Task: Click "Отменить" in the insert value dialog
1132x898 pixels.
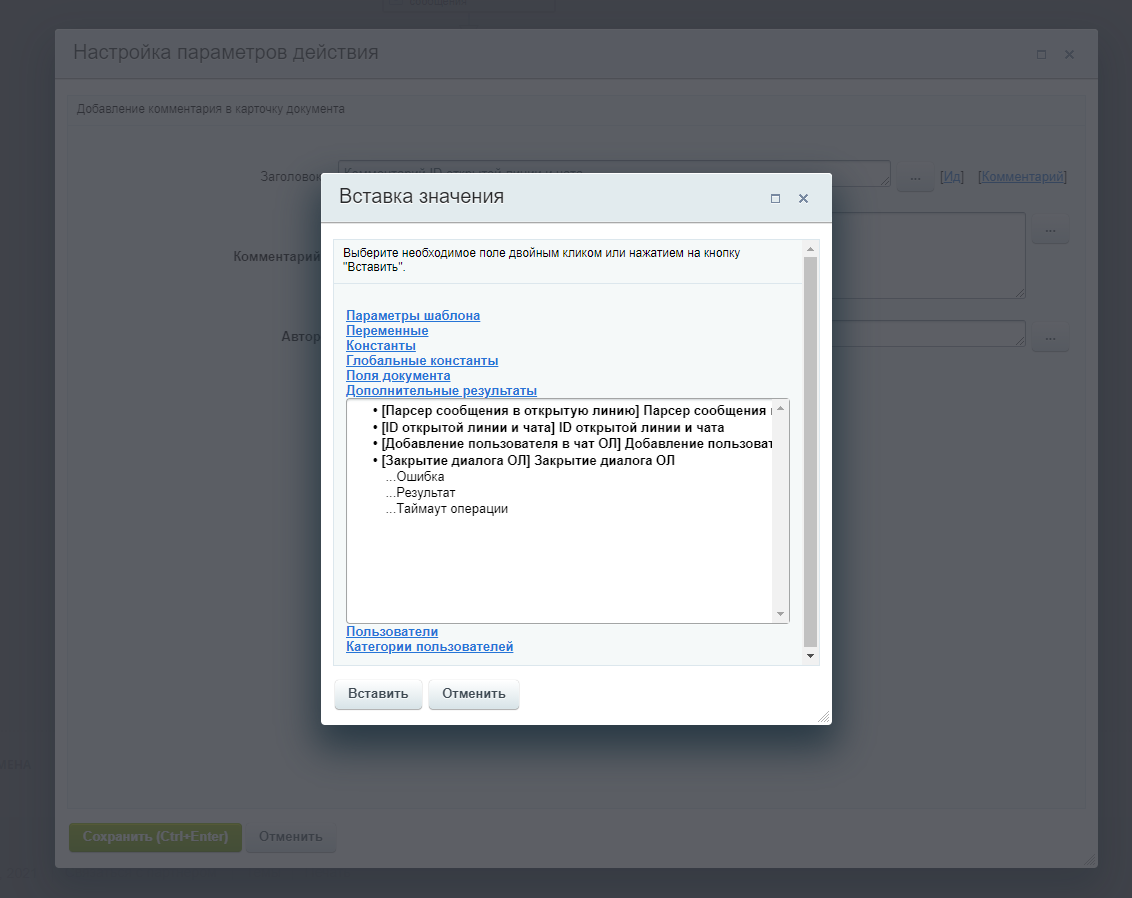Action: (x=473, y=694)
